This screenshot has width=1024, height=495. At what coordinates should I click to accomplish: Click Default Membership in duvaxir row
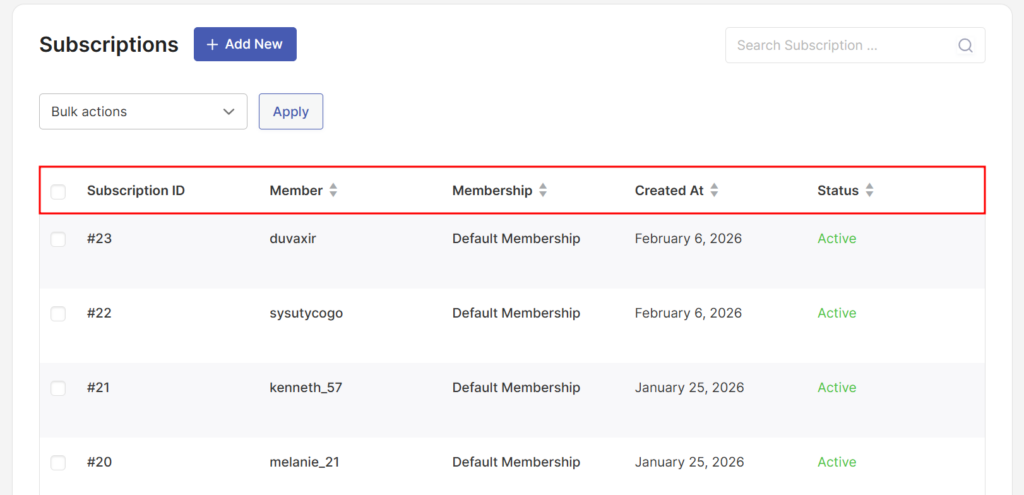point(516,238)
